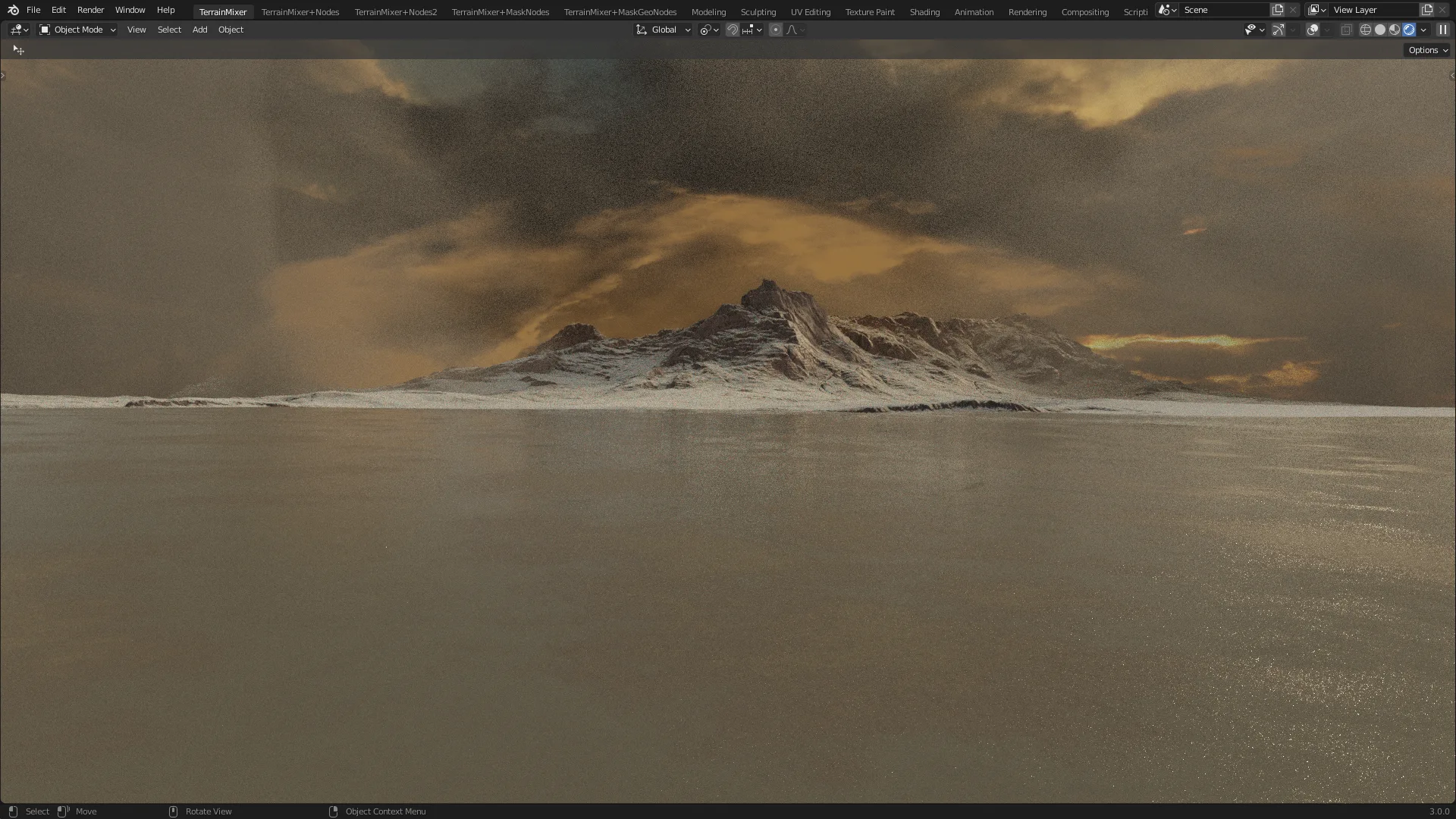The width and height of the screenshot is (1456, 819).
Task: Switch to the TerrainMixer workspace tab
Action: pos(223,12)
